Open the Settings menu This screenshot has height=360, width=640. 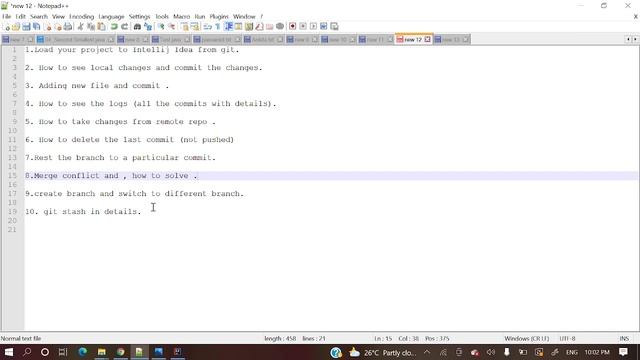139,17
